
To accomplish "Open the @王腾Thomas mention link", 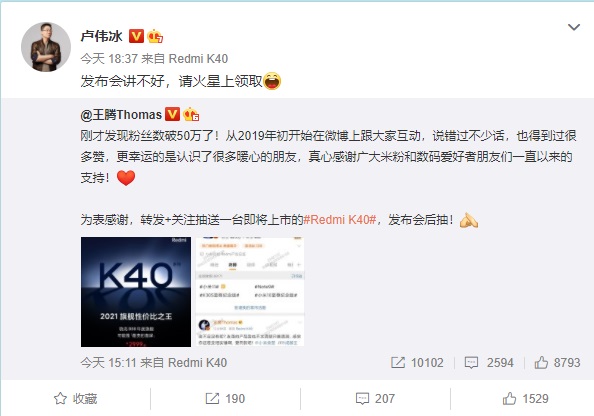I will tap(121, 114).
